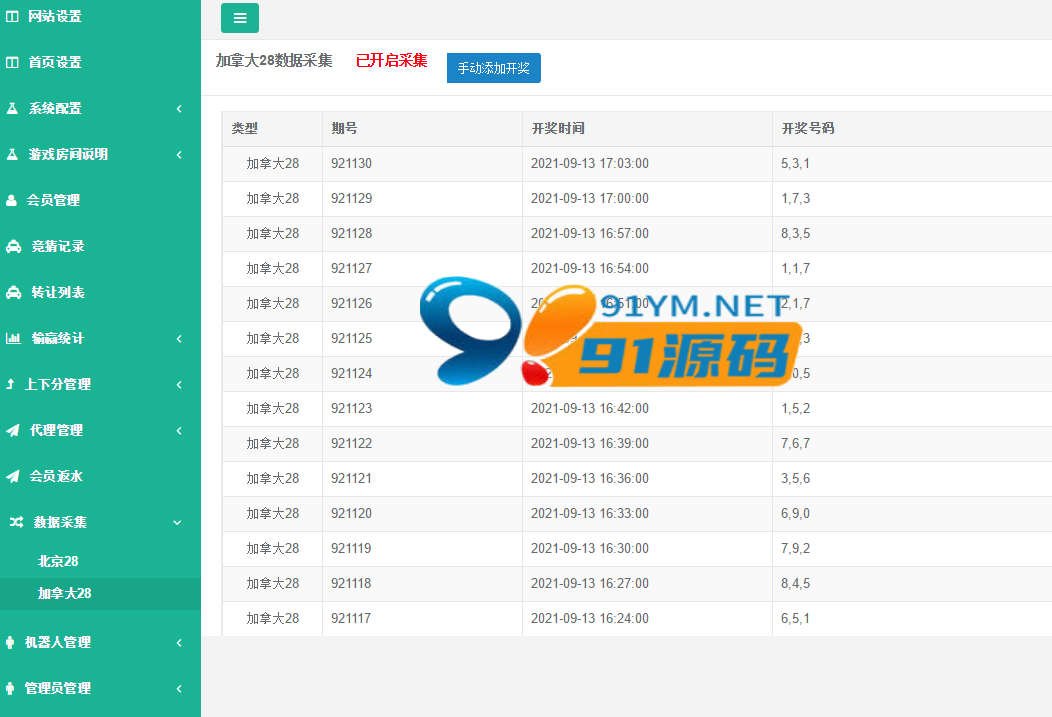Click draw time 2021-09-13 17:00:00
This screenshot has height=717, width=1052.
click(x=590, y=199)
